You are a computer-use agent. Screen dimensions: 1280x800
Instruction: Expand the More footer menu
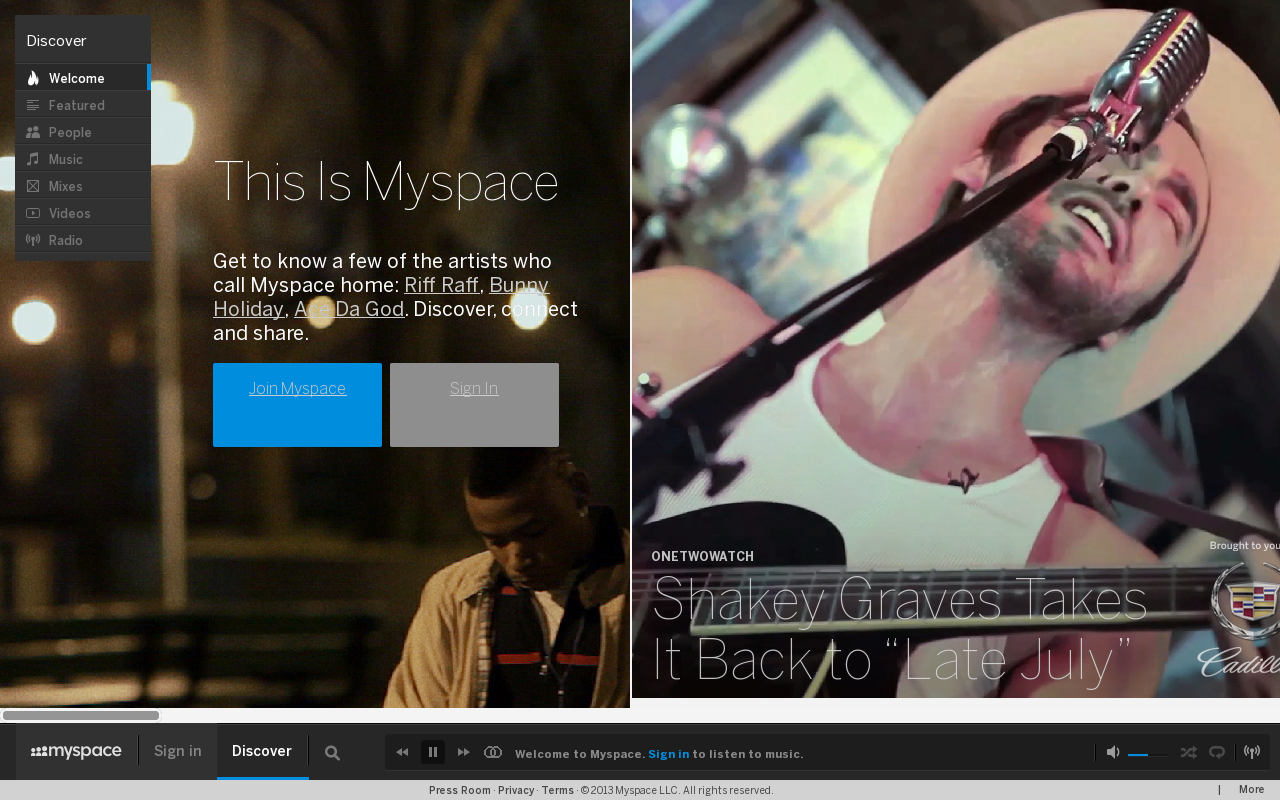(1252, 790)
